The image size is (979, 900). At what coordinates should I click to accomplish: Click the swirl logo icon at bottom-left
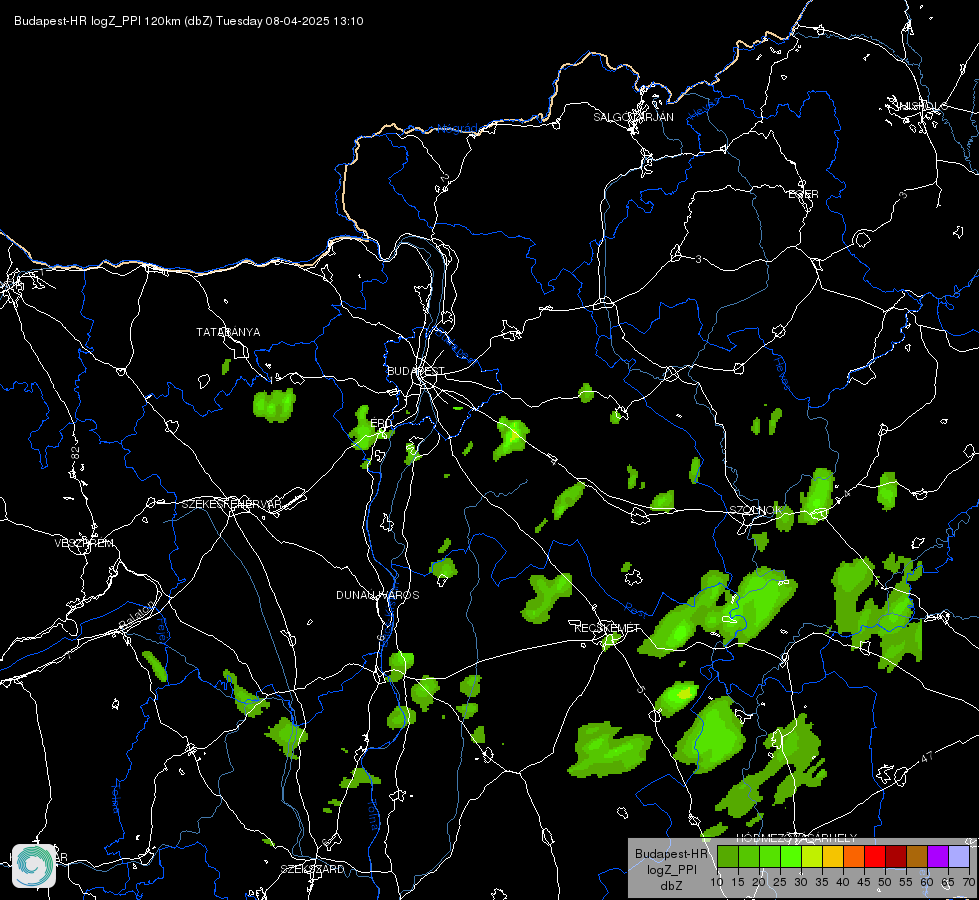pyautogui.click(x=34, y=866)
